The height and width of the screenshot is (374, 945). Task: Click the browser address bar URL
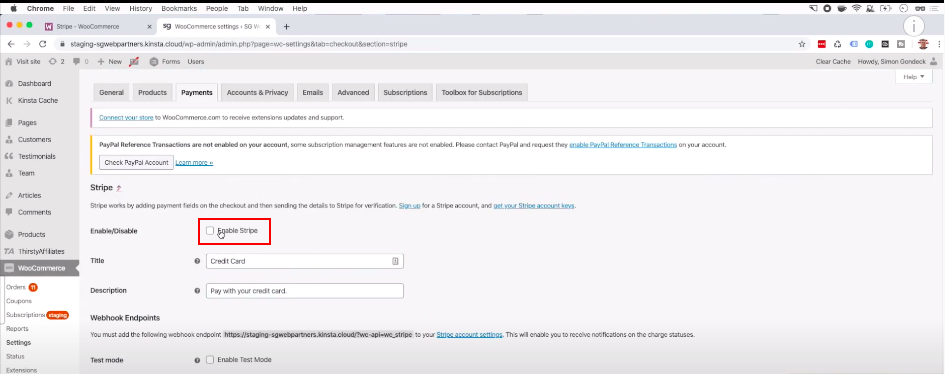click(x=239, y=44)
